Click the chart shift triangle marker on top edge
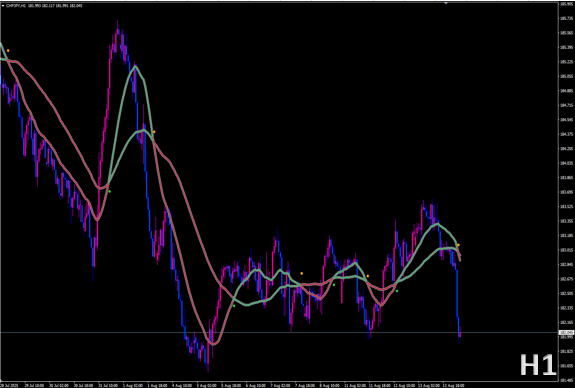 (446, 3)
